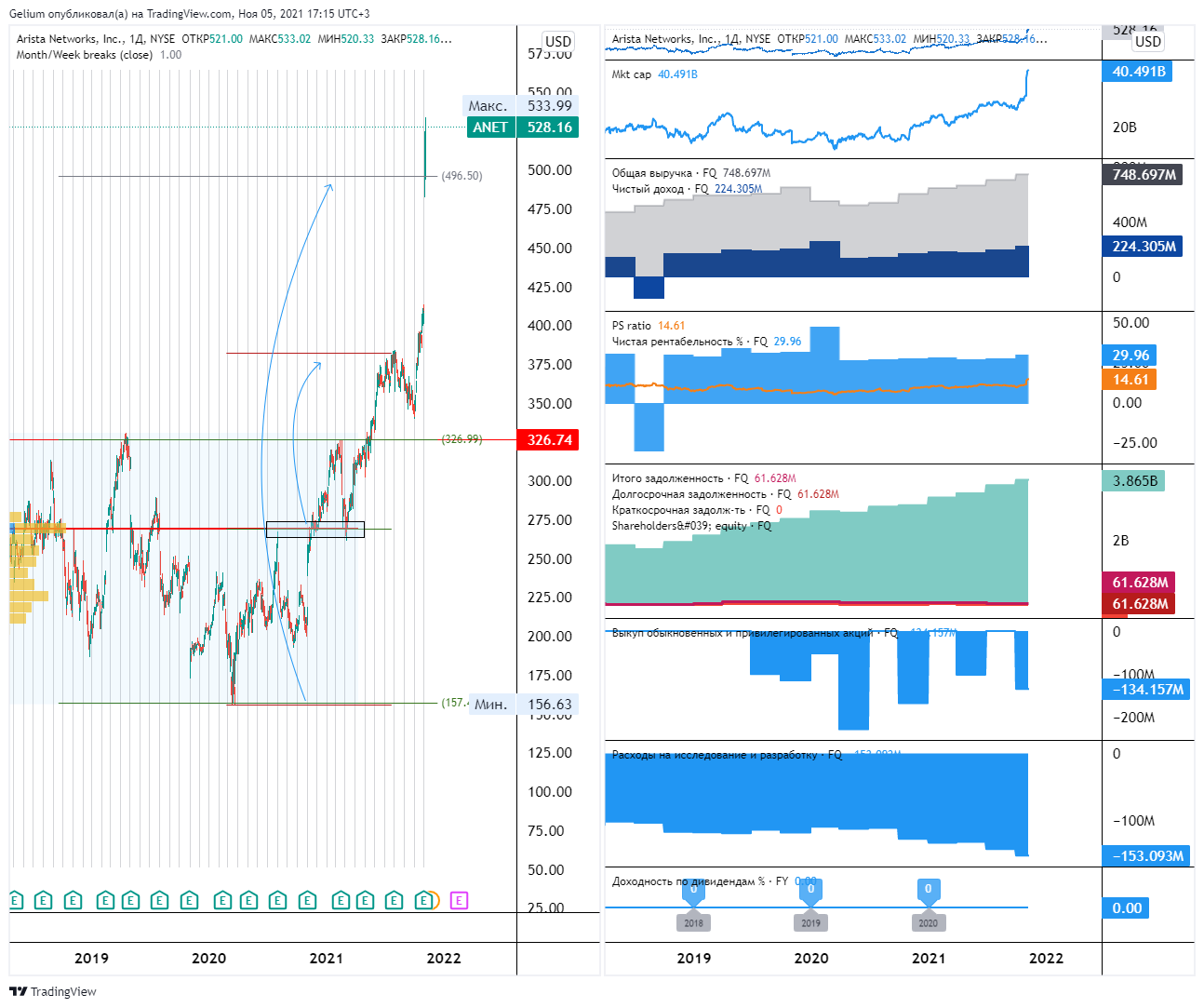Click the green ANET ticker price label
1204x1008 pixels.
pos(490,128)
